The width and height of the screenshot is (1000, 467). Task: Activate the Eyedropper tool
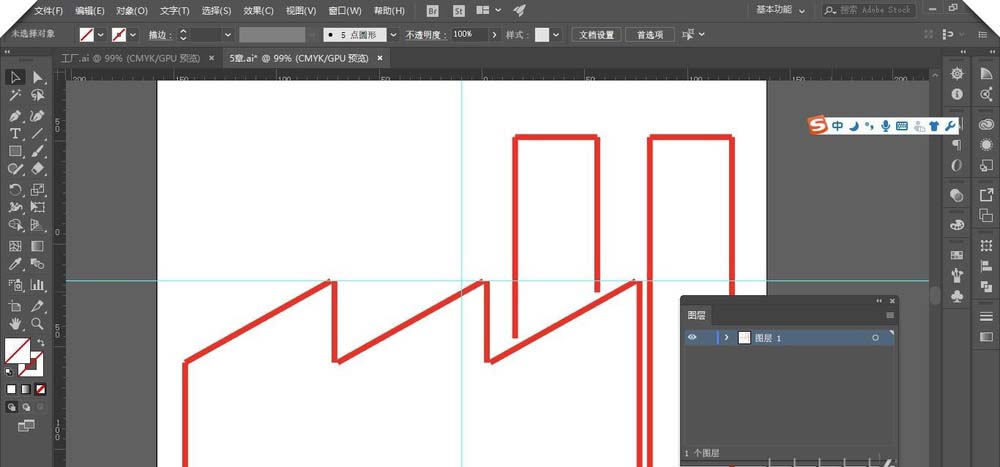(x=15, y=264)
